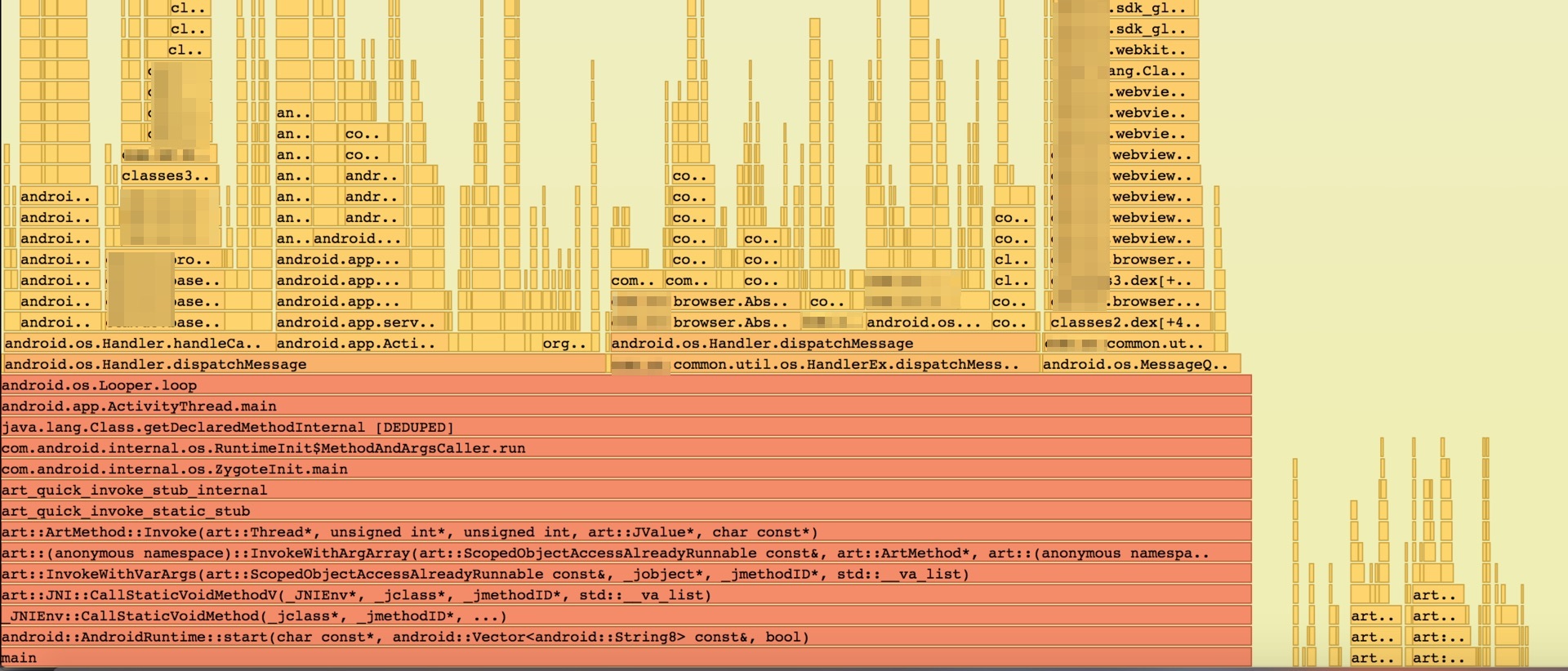Image resolution: width=1568 pixels, height=671 pixels.
Task: Click the _JNIEnv::CallStaticVoidMethod frame
Action: 626,616
